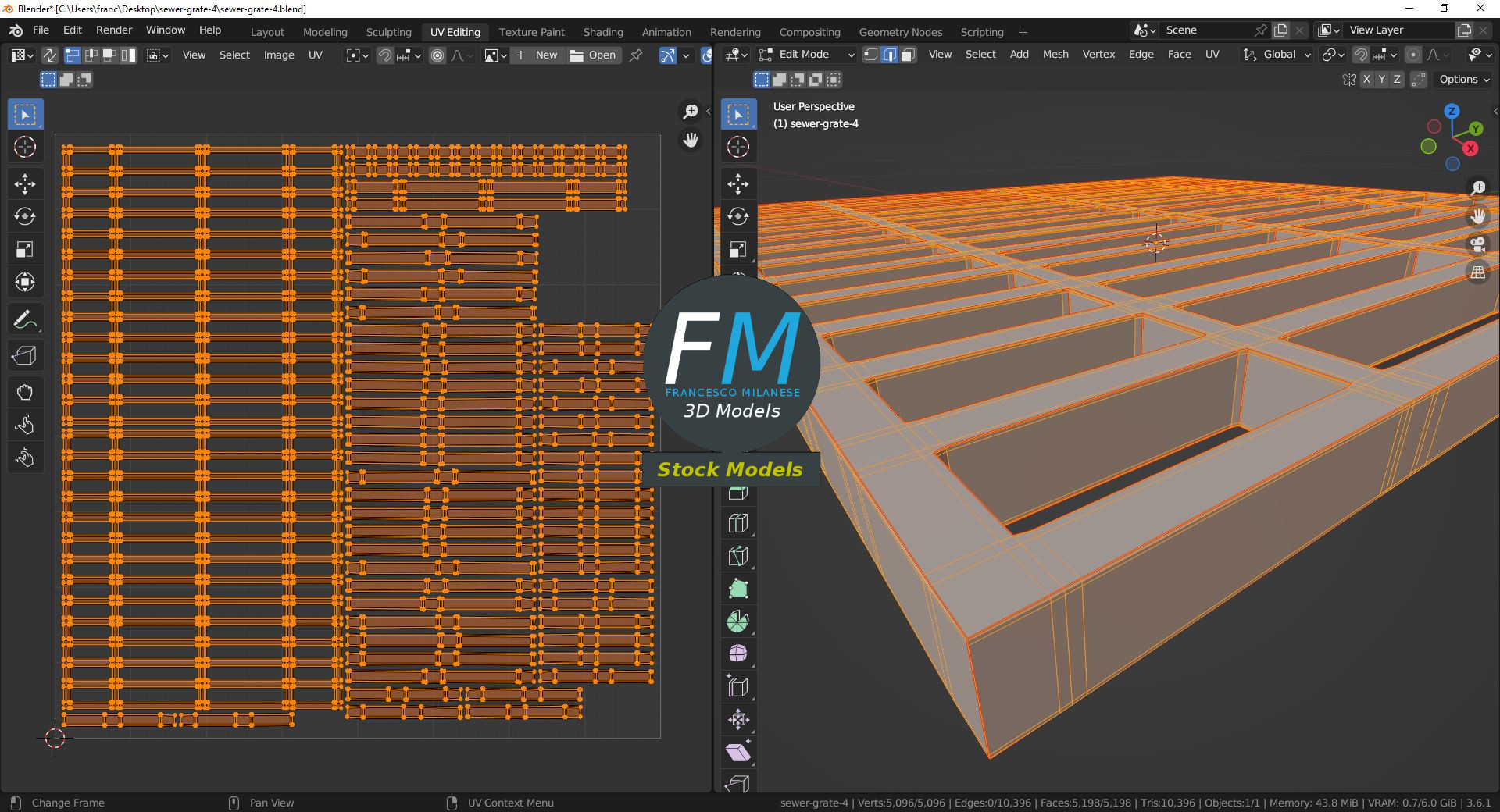Select the Scale tool in 3D viewport toolbar

click(x=738, y=250)
